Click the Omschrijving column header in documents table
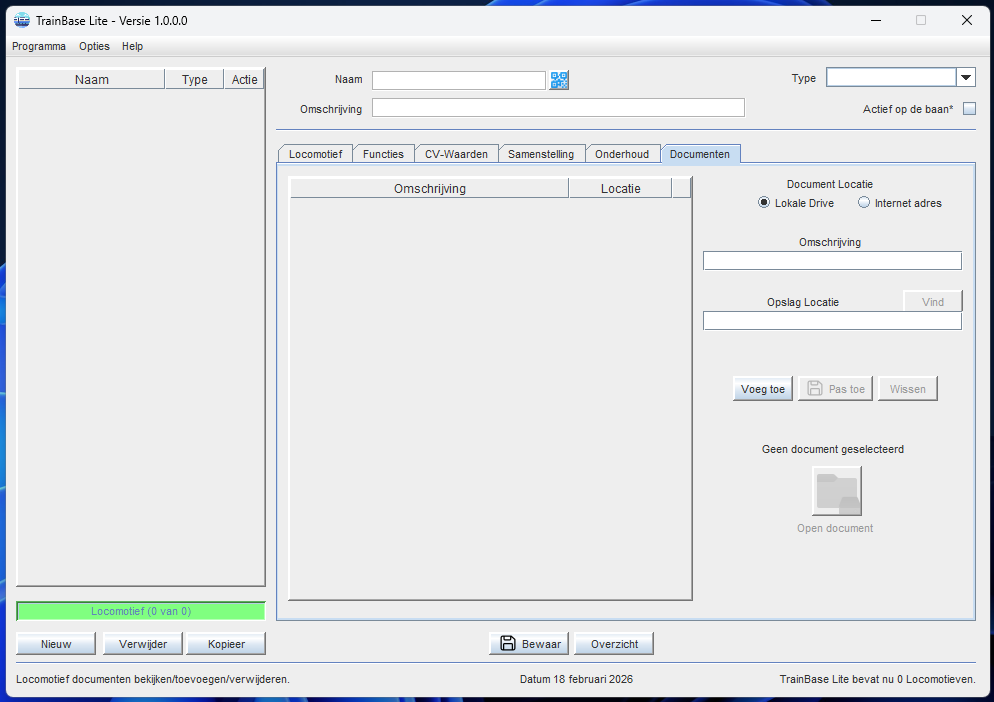 [x=429, y=188]
